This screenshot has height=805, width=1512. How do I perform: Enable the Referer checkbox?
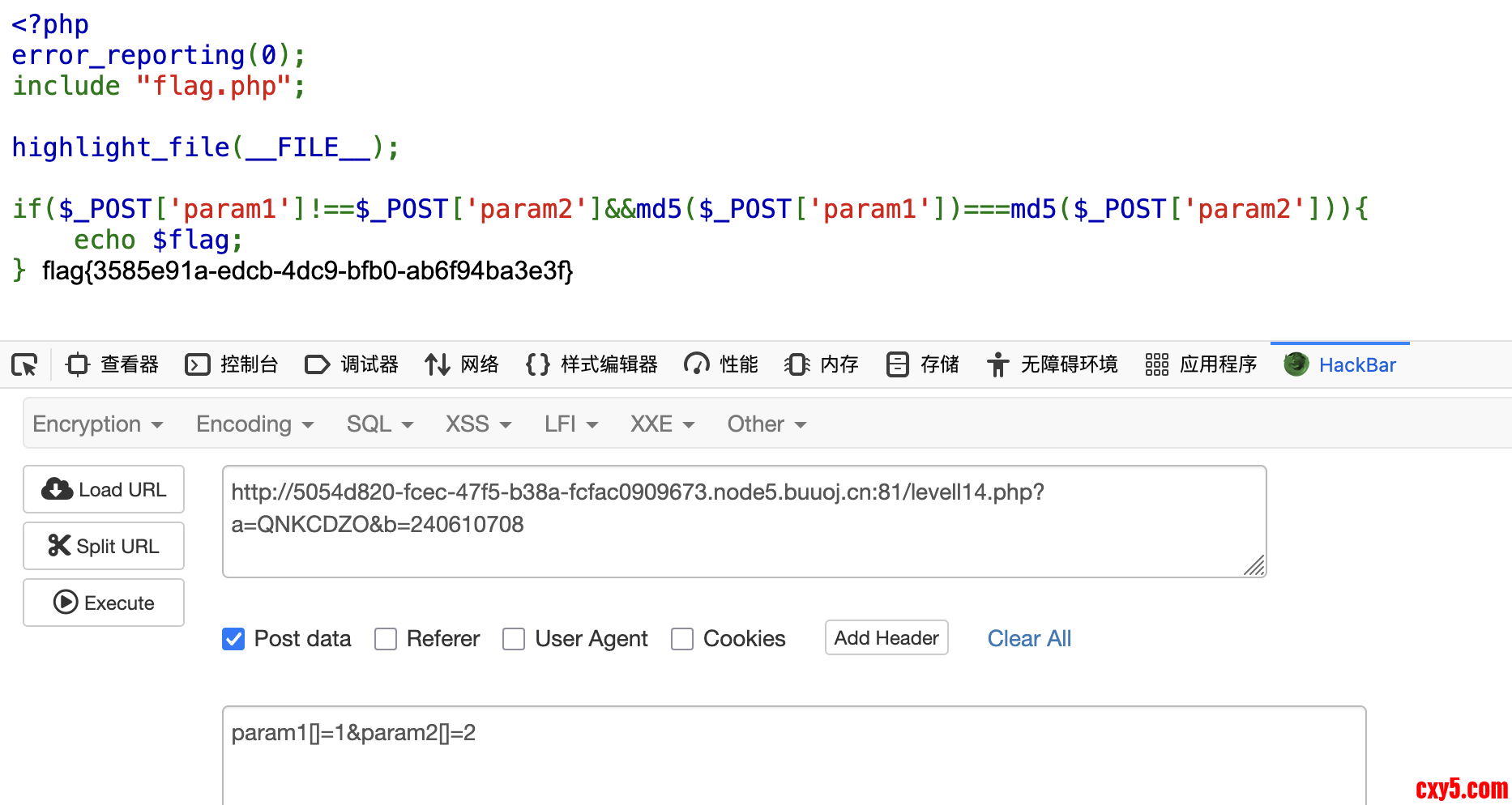tap(386, 639)
